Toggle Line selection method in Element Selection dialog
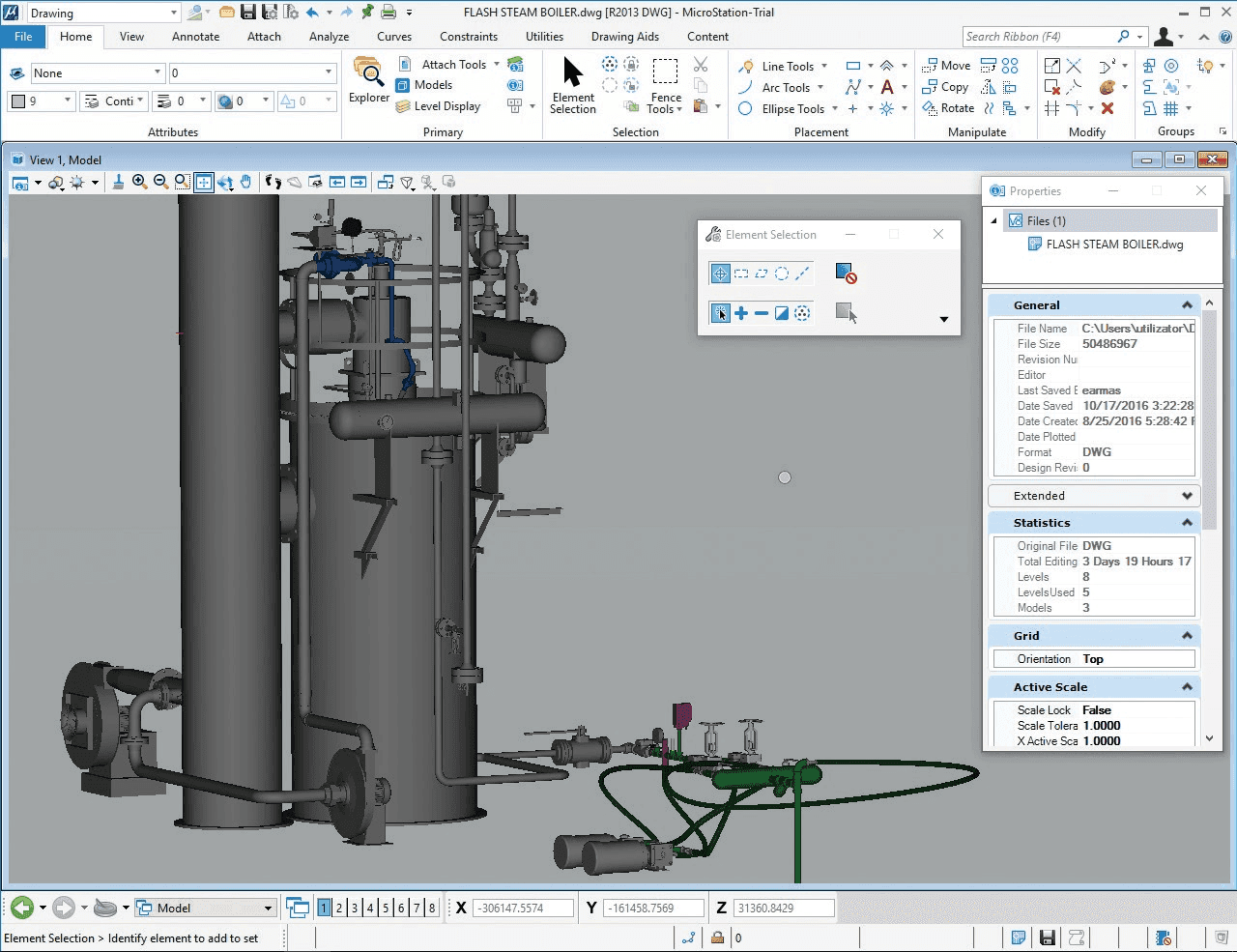The image size is (1237, 952). (802, 274)
